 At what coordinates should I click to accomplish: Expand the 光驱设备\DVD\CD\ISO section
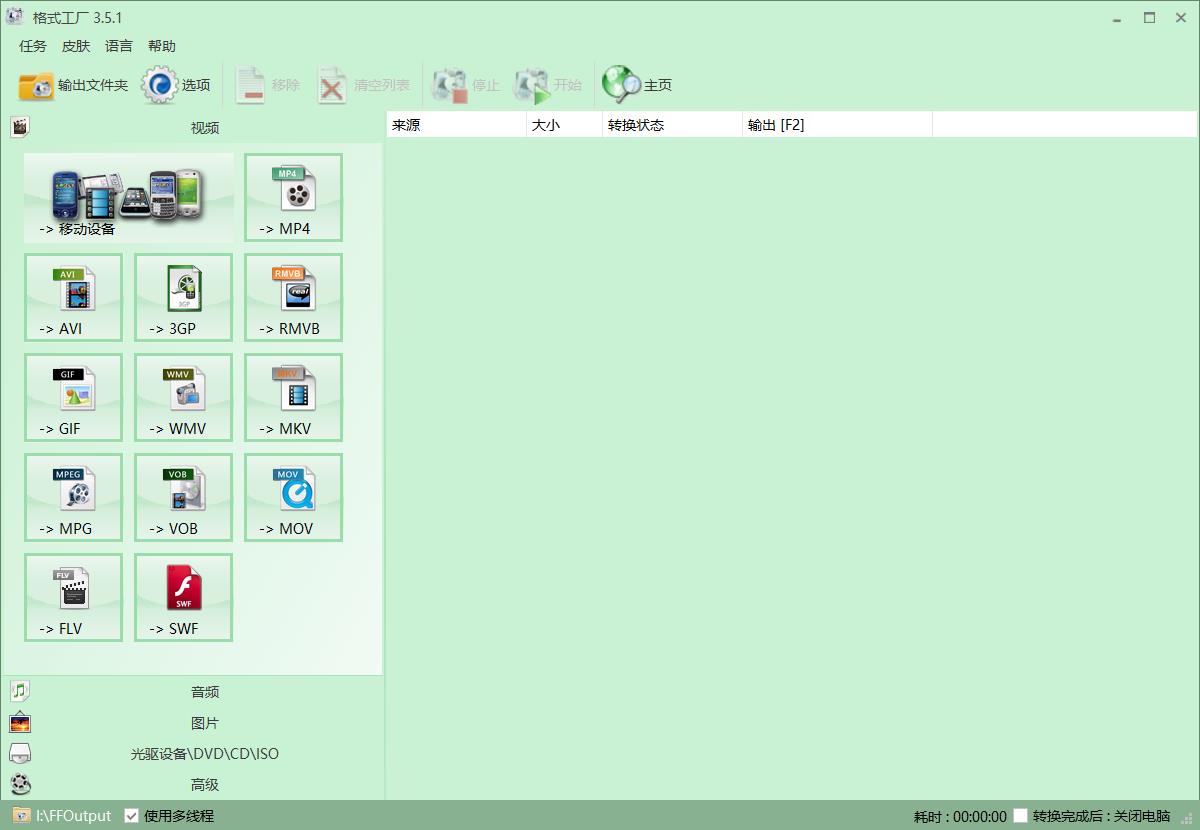pos(204,754)
